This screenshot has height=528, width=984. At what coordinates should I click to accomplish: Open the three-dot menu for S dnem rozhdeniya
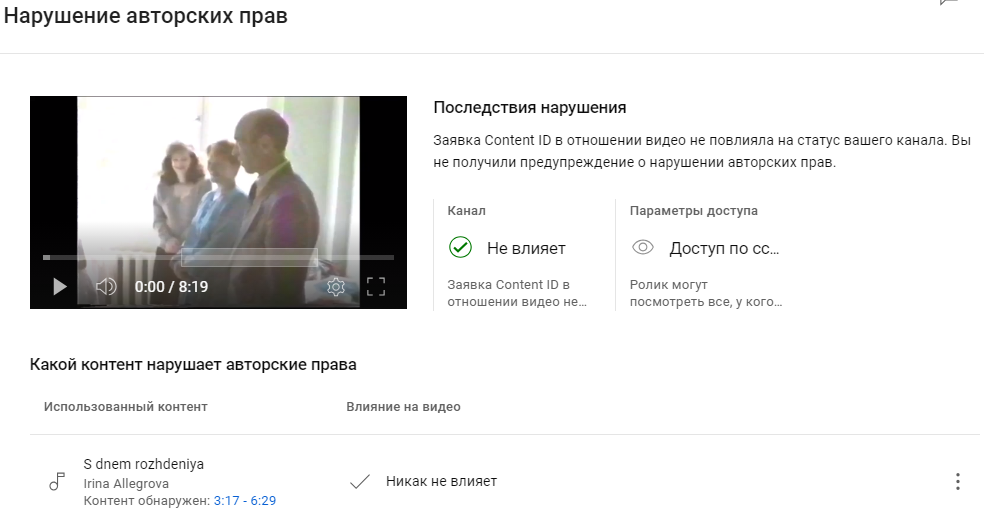pyautogui.click(x=958, y=482)
